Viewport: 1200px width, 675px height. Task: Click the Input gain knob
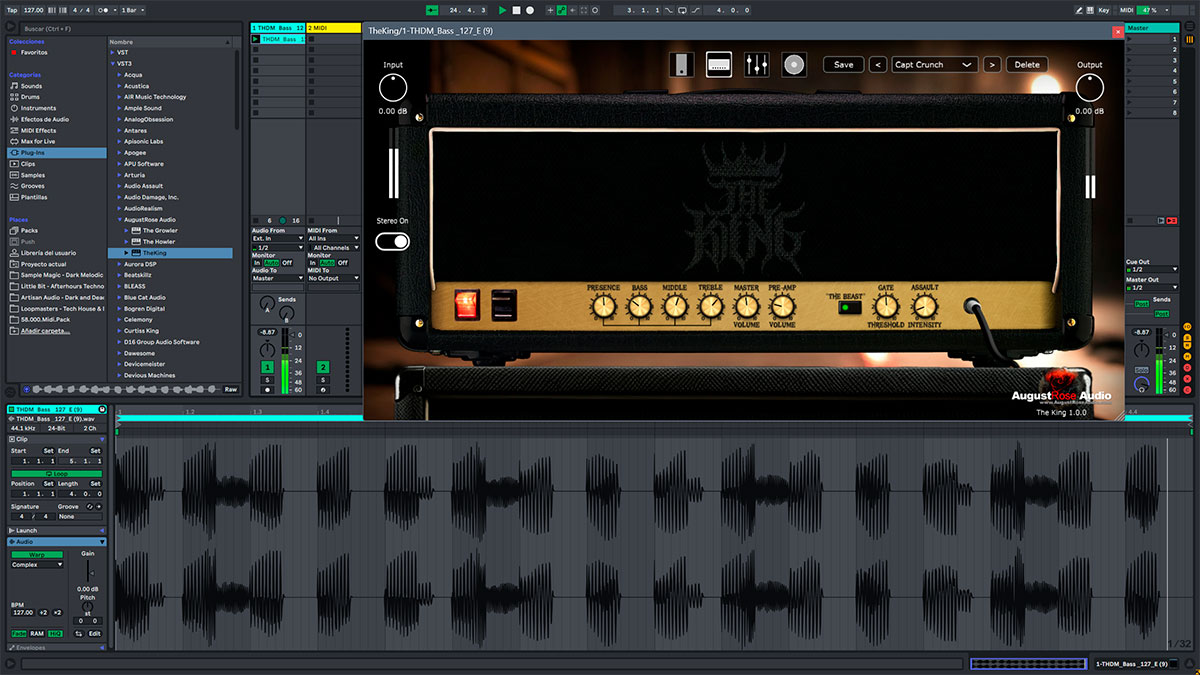pyautogui.click(x=393, y=89)
